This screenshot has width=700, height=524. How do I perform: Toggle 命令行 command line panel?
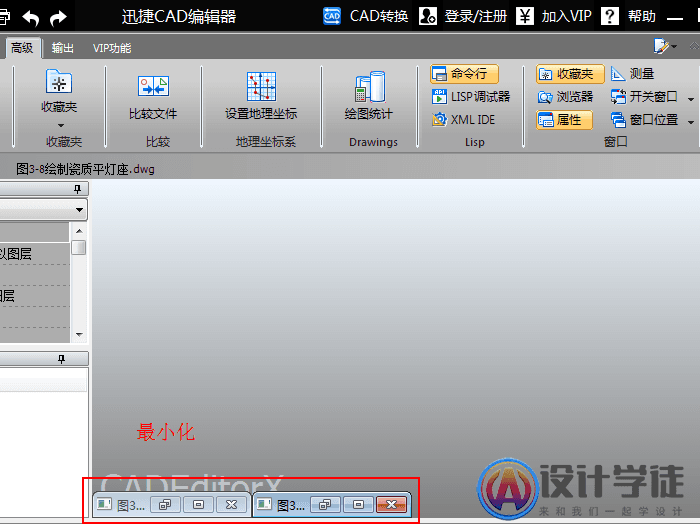tap(464, 74)
